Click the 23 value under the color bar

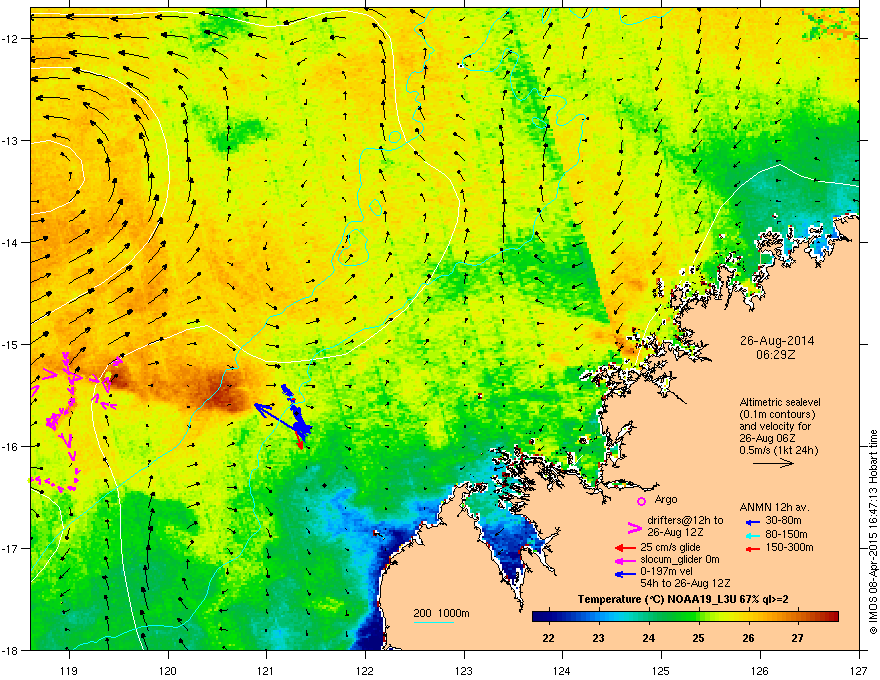[598, 638]
